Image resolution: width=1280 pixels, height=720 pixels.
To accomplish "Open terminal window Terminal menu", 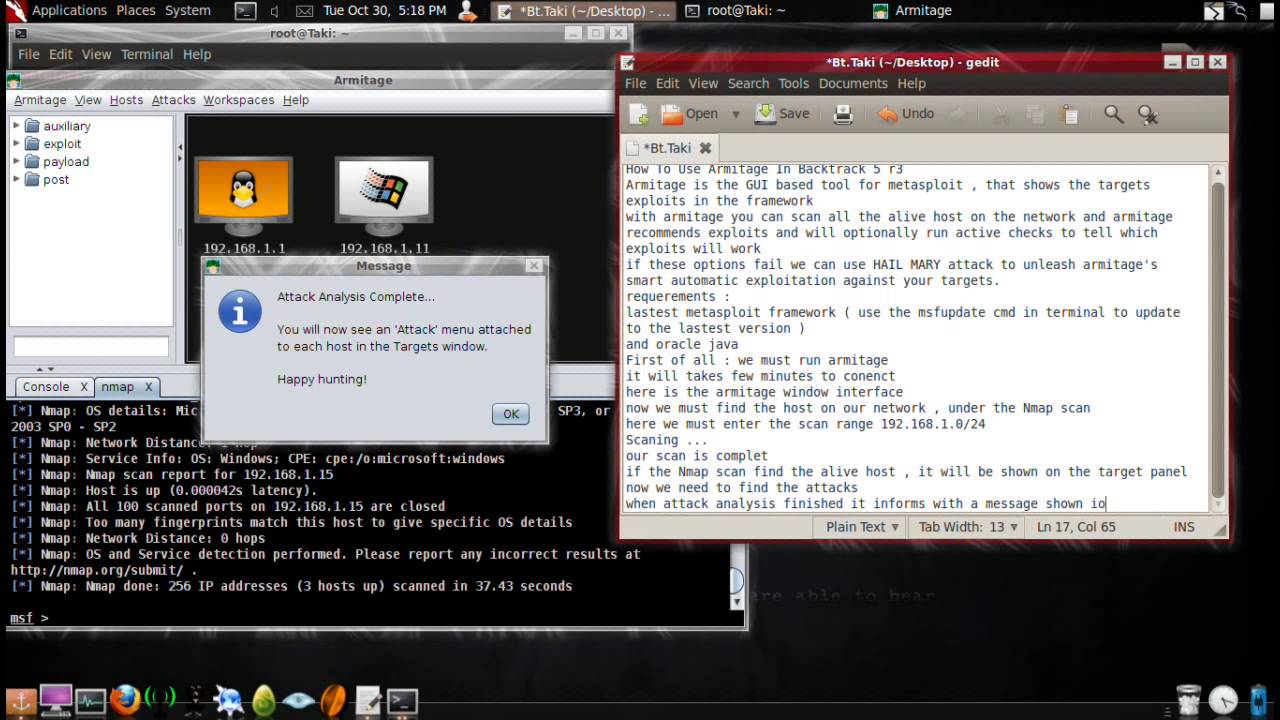I will pos(147,54).
